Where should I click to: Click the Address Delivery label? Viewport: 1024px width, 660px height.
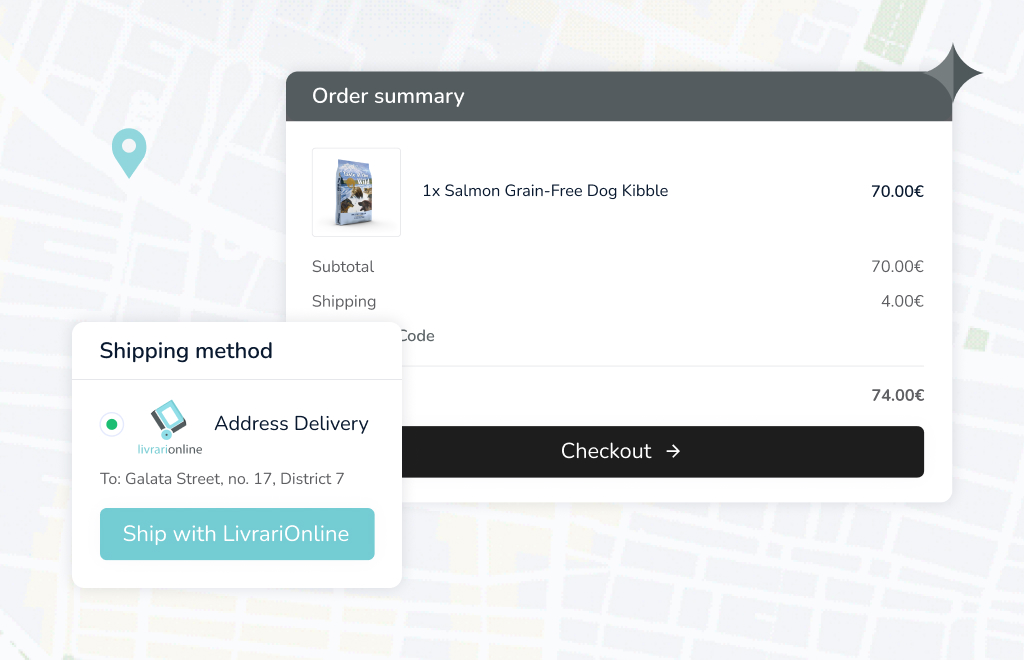click(x=291, y=424)
